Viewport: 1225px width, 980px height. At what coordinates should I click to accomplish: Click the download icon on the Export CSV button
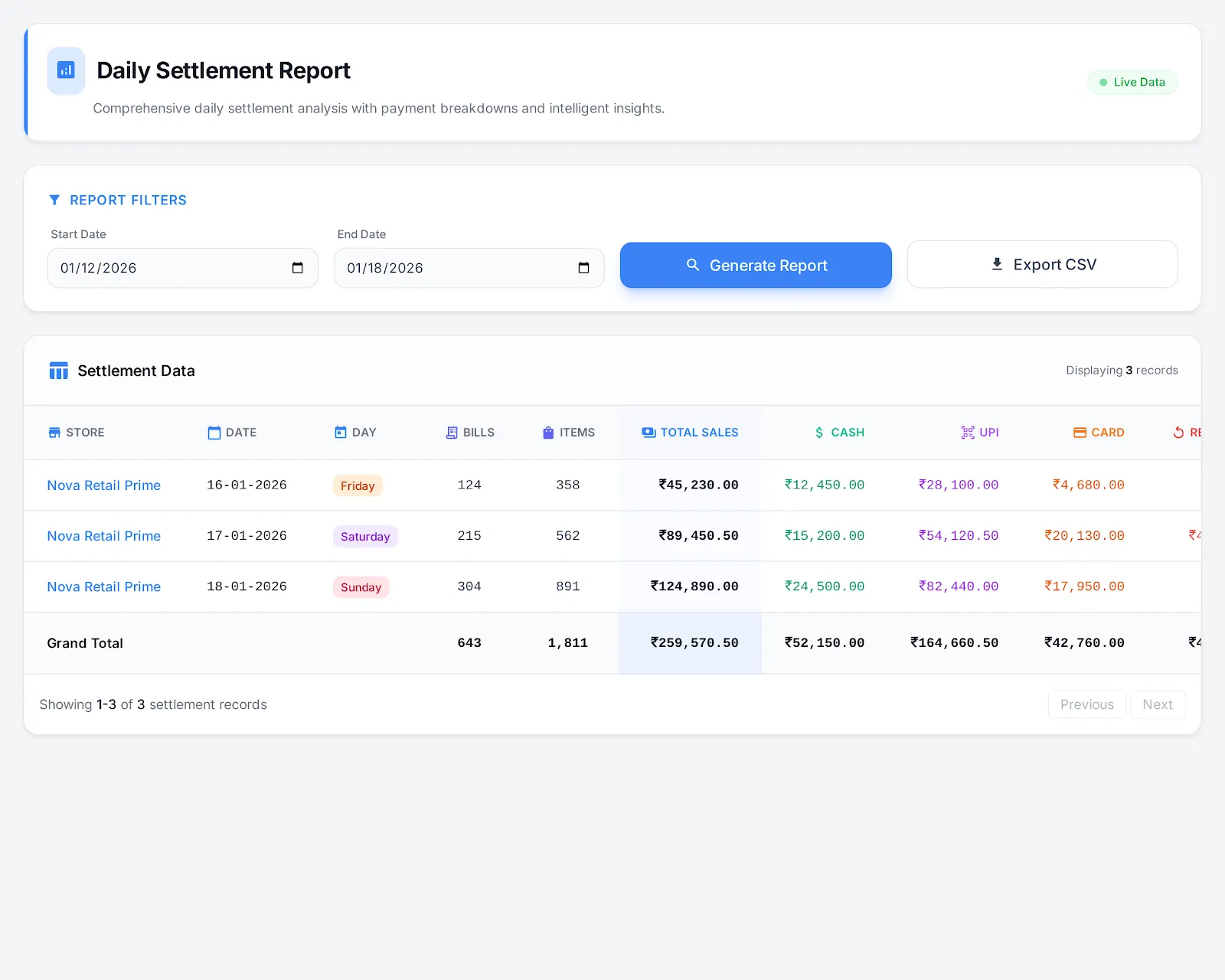(996, 264)
